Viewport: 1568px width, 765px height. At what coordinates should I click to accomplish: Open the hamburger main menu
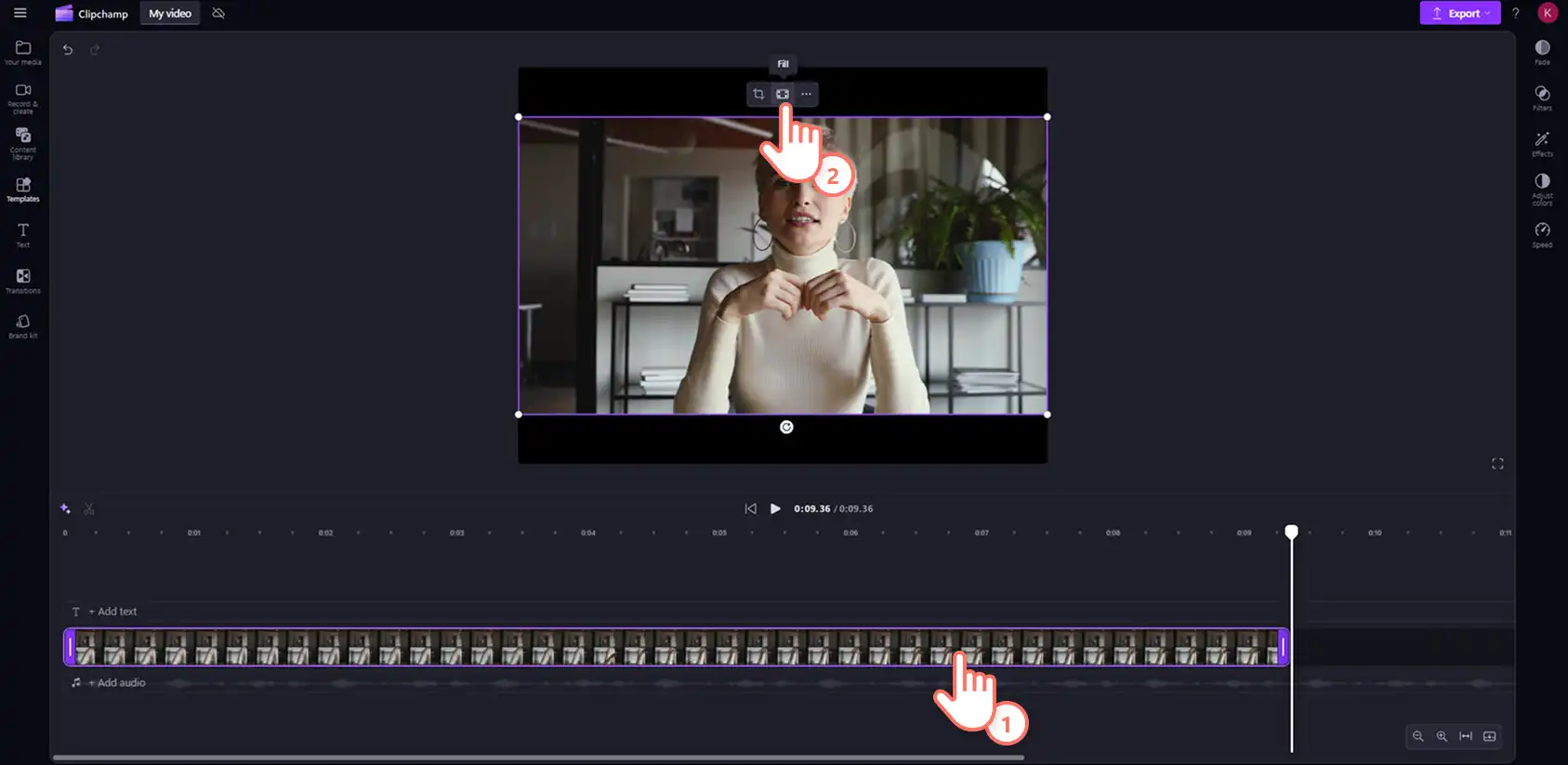point(20,13)
